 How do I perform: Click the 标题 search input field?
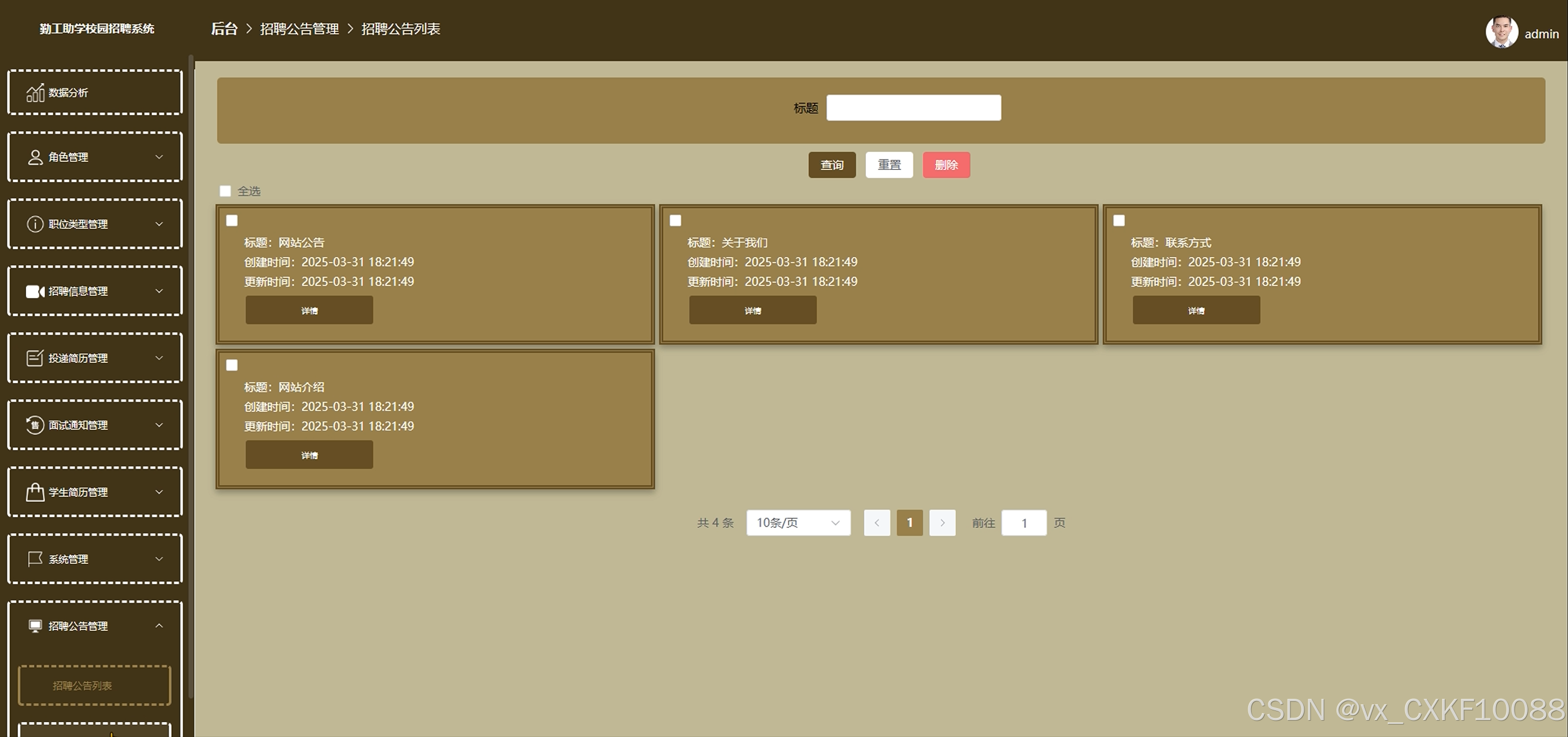[x=913, y=108]
